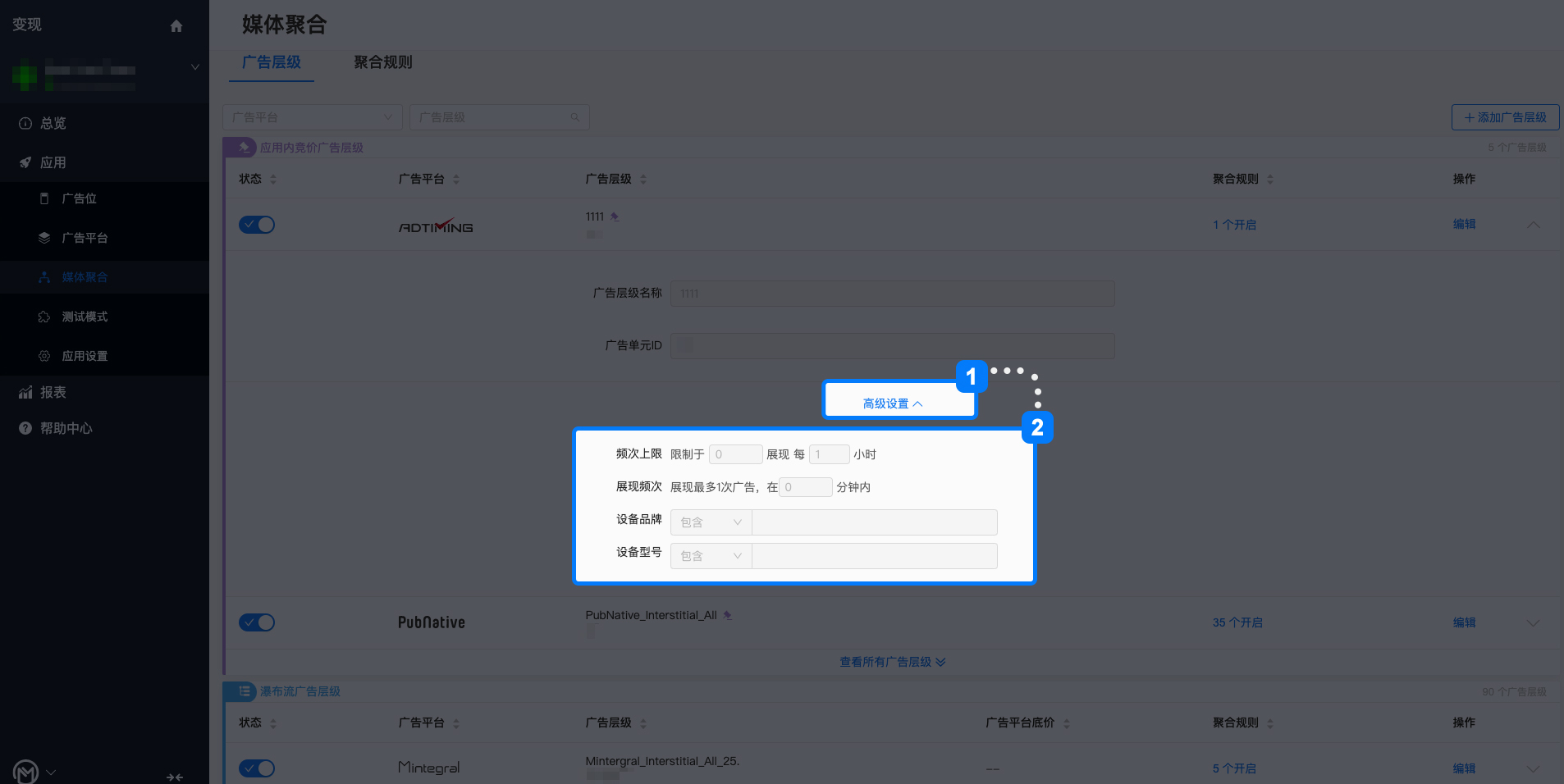Click the PubNative_Interstitial_All instance name
The width and height of the screenshot is (1564, 784).
[x=652, y=615]
